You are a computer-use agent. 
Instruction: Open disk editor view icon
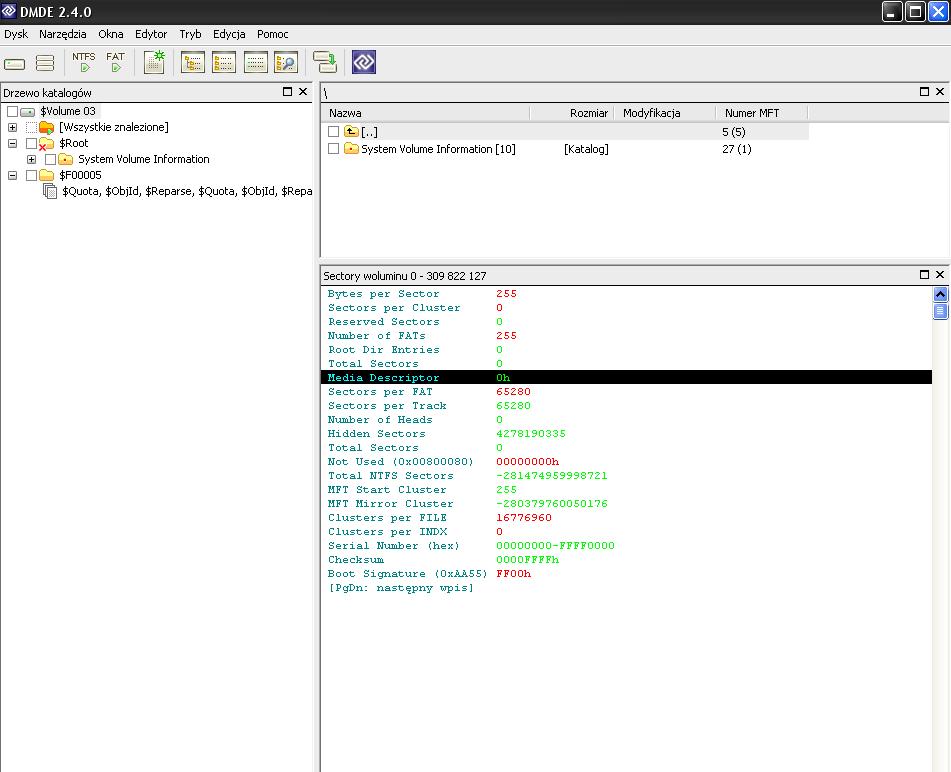coord(255,62)
